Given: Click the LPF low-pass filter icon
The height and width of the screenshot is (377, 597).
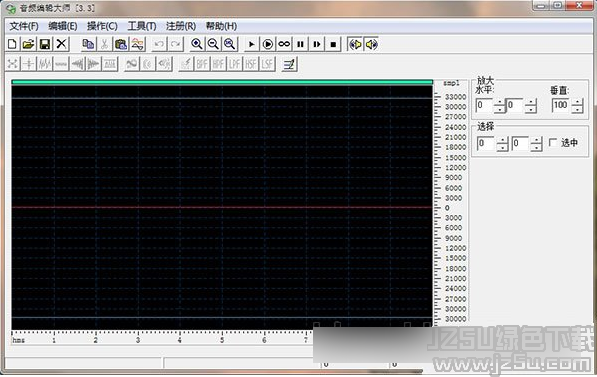Looking at the screenshot, I should pos(235,64).
